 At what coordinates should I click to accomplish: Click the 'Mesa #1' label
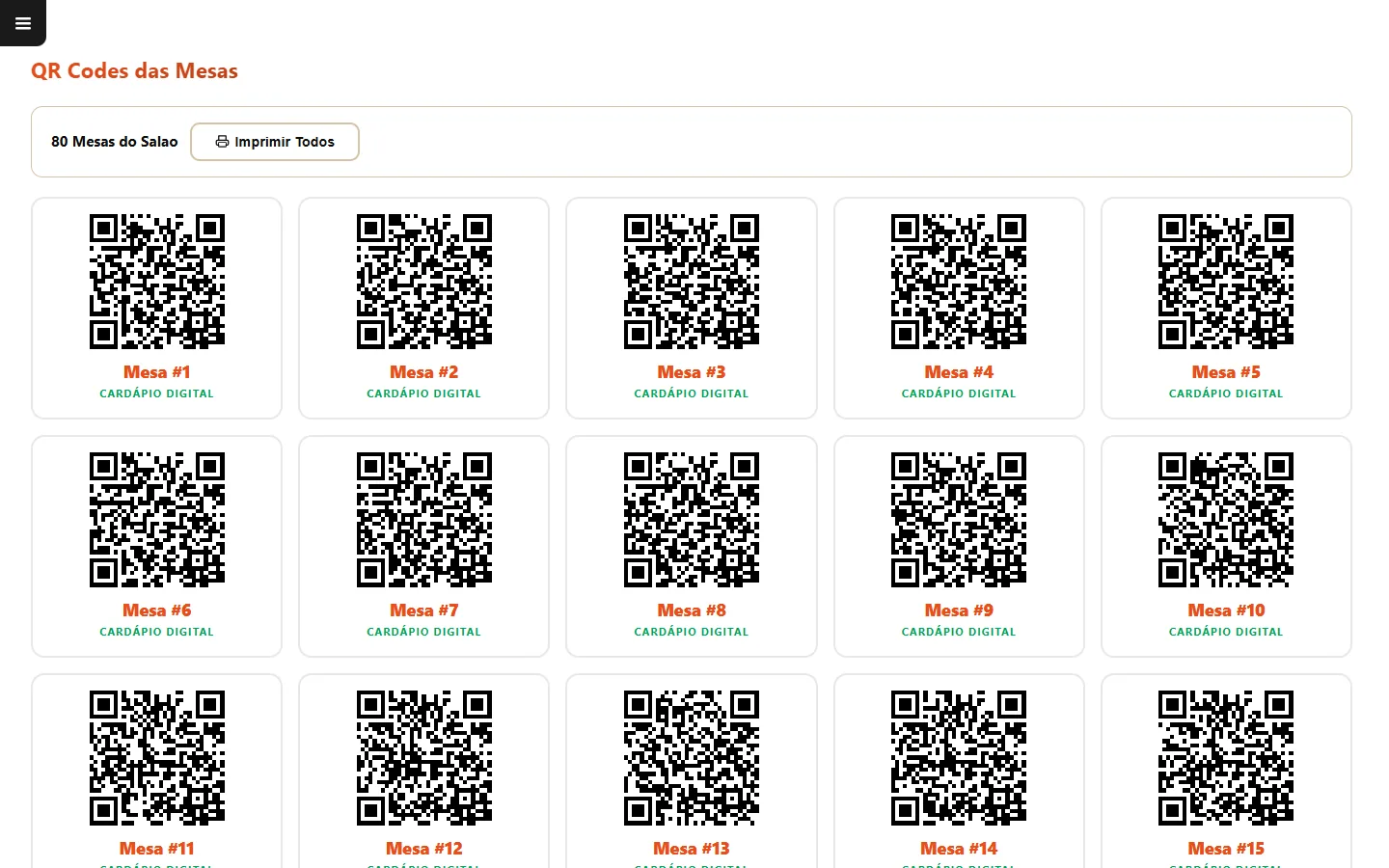tap(157, 372)
